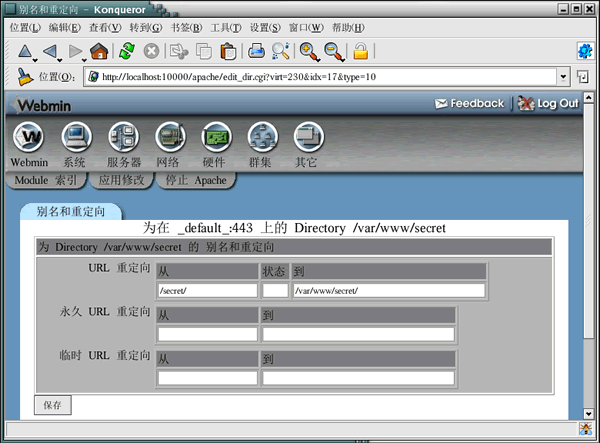Clear location bar with broom icon
The height and width of the screenshot is (443, 600).
click(x=25, y=77)
